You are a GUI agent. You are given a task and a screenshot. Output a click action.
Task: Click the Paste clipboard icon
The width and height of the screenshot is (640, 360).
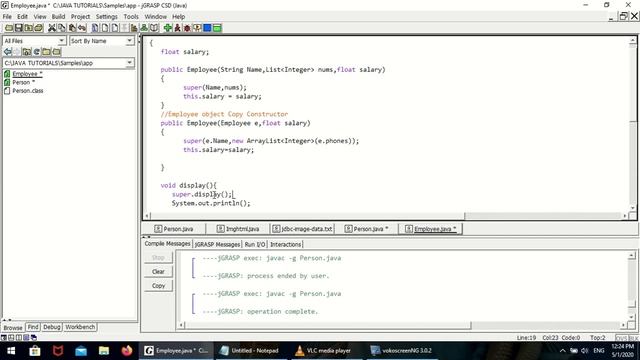click(x=72, y=28)
